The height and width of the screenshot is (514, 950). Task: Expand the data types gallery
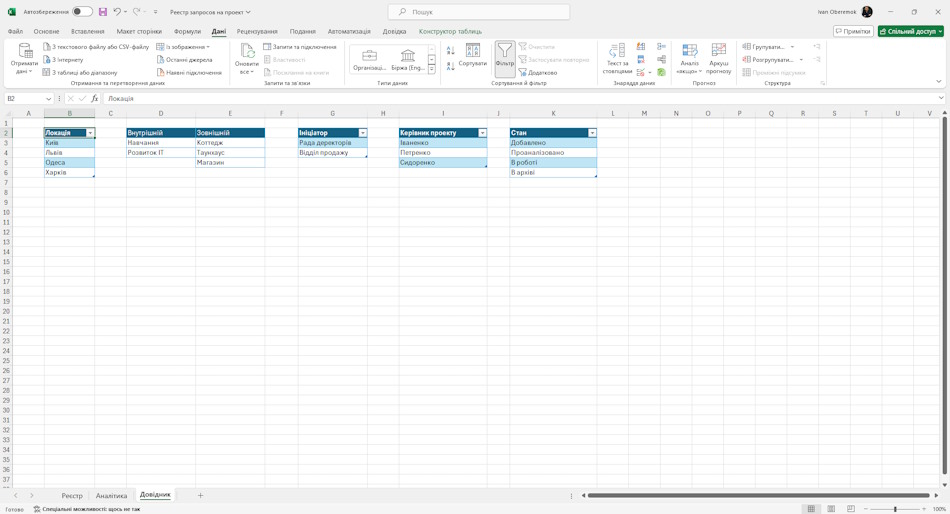tap(431, 70)
